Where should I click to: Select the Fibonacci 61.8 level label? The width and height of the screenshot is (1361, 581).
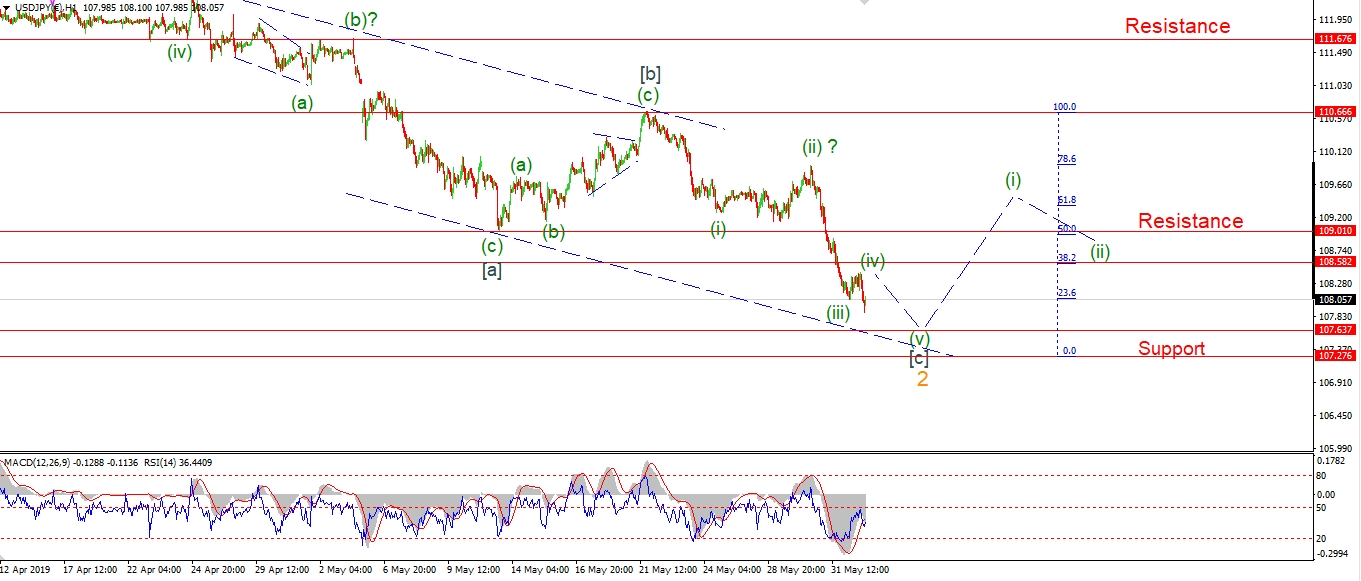(x=1067, y=200)
